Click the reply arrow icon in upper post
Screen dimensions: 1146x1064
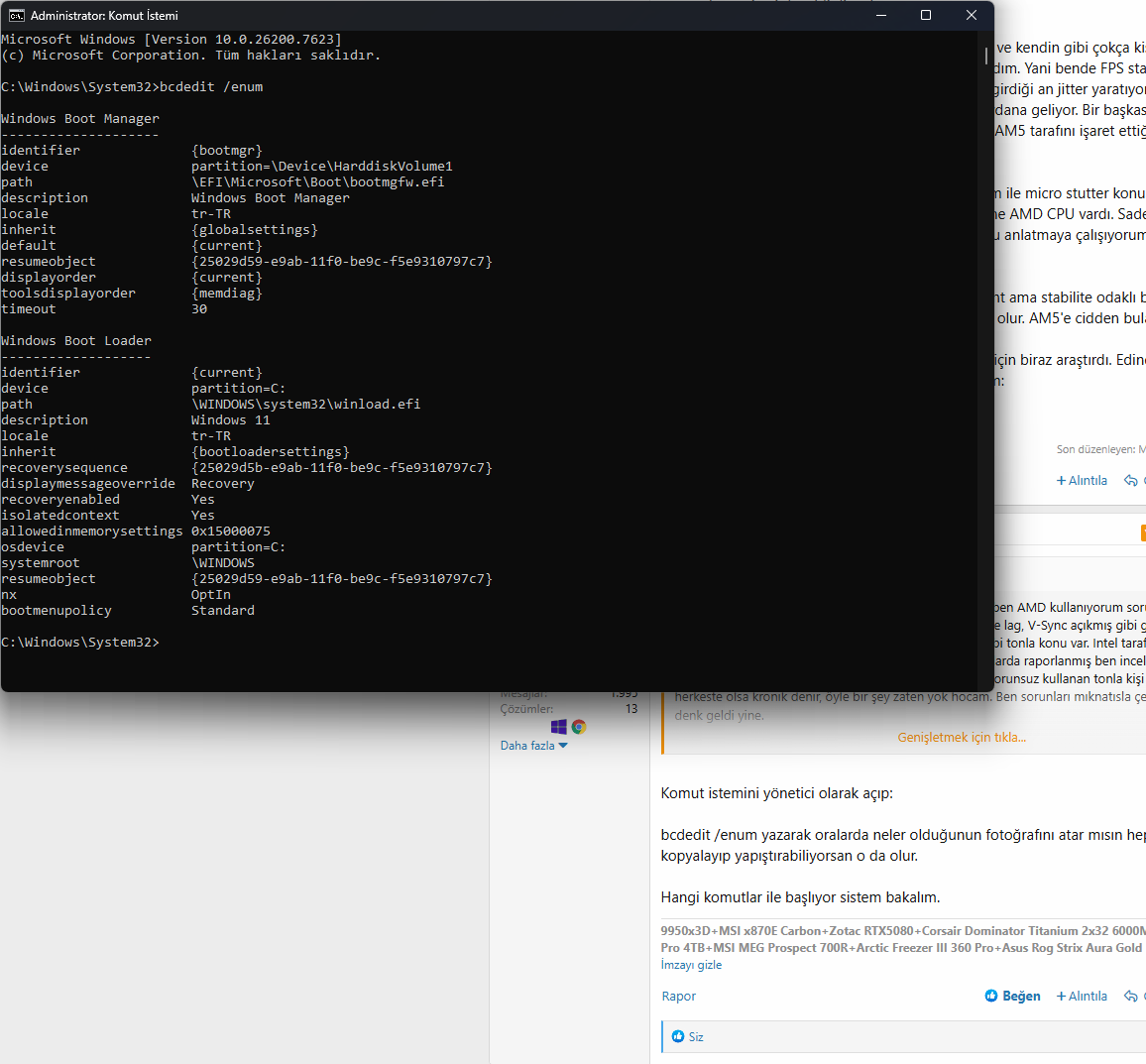coord(1131,481)
